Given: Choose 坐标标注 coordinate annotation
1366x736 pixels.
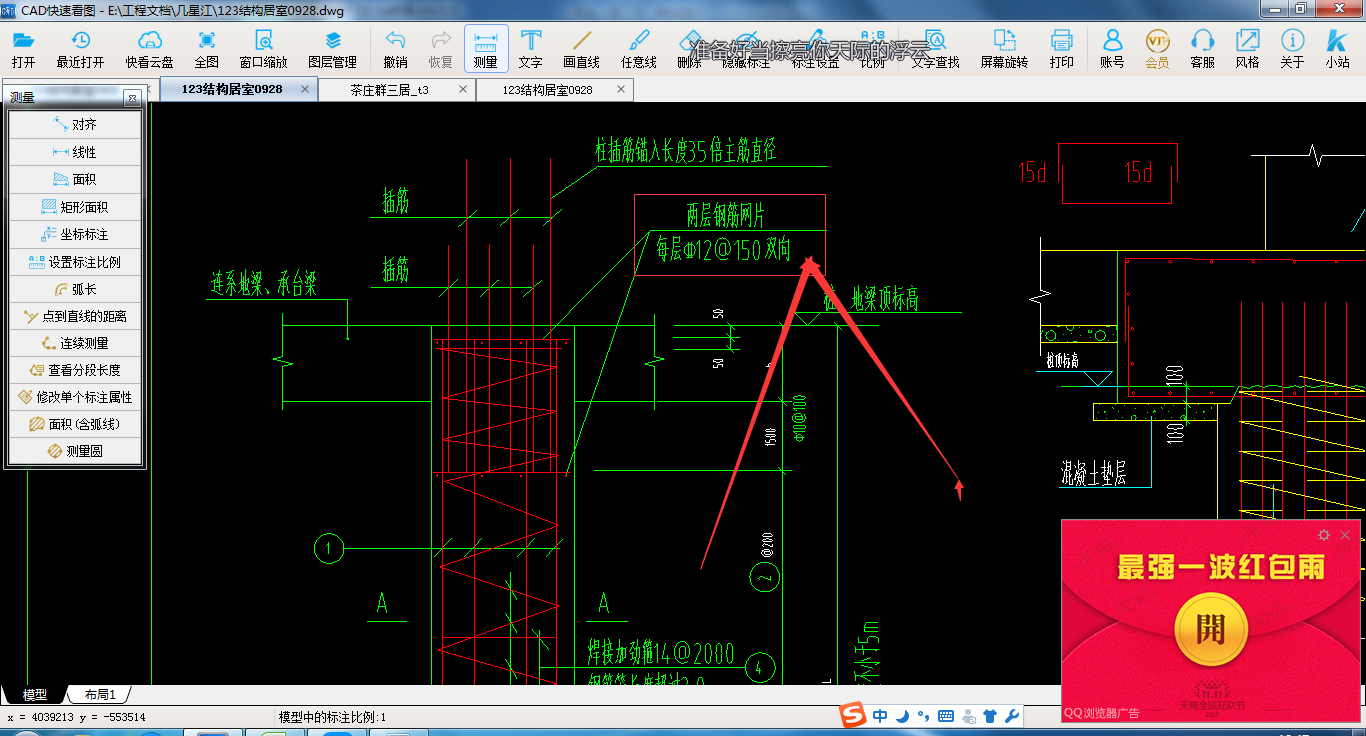Looking at the screenshot, I should tap(75, 234).
